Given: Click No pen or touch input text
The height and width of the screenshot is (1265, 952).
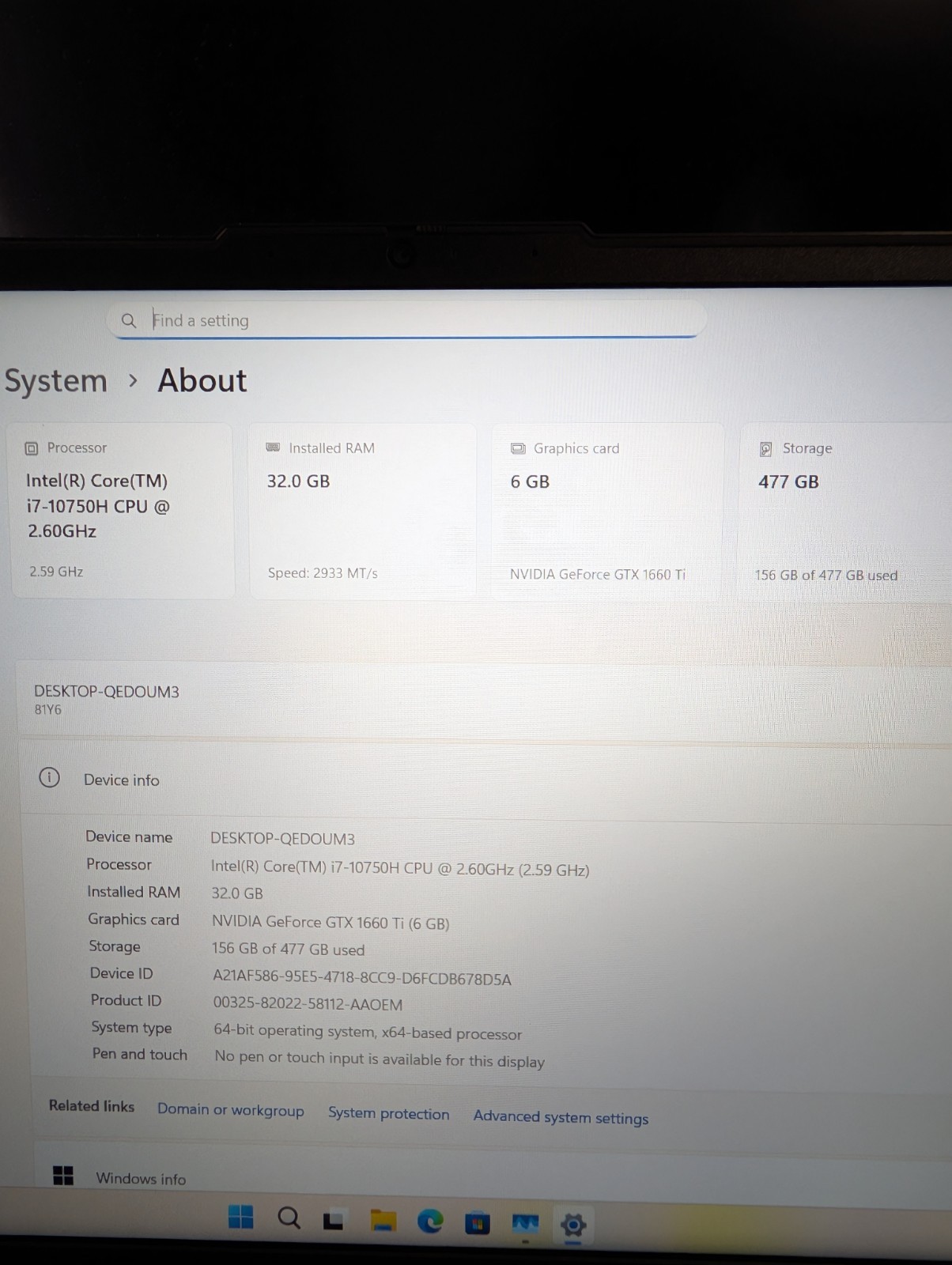Looking at the screenshot, I should pos(380,1059).
